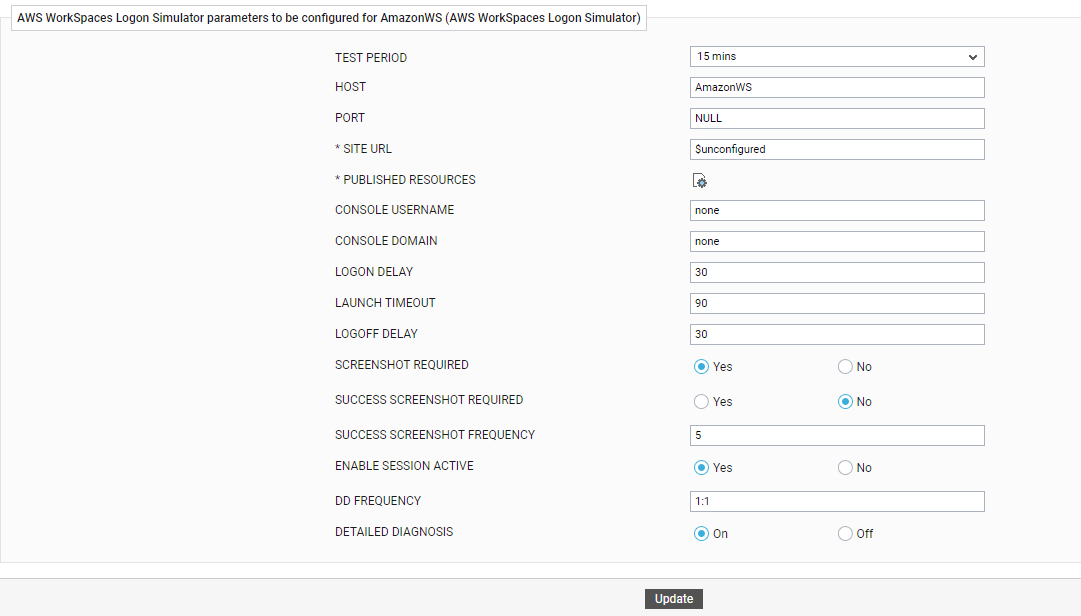Screen dimensions: 1081x616
Task: Select No for Screenshot Required
Action: click(845, 367)
